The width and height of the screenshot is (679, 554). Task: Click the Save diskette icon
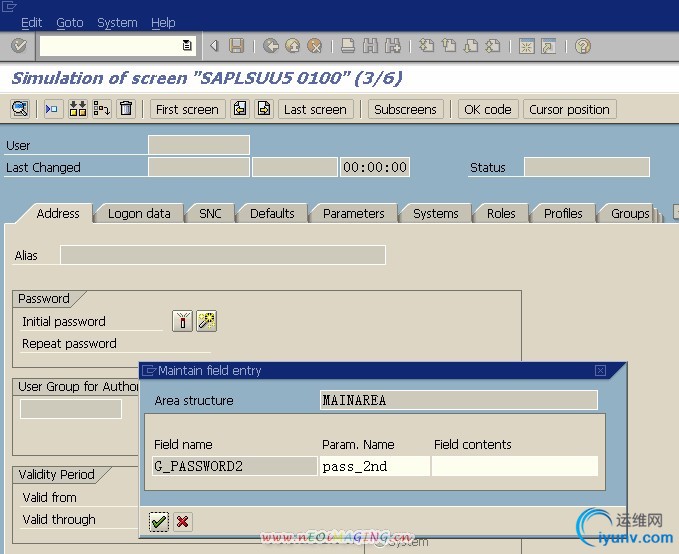236,45
